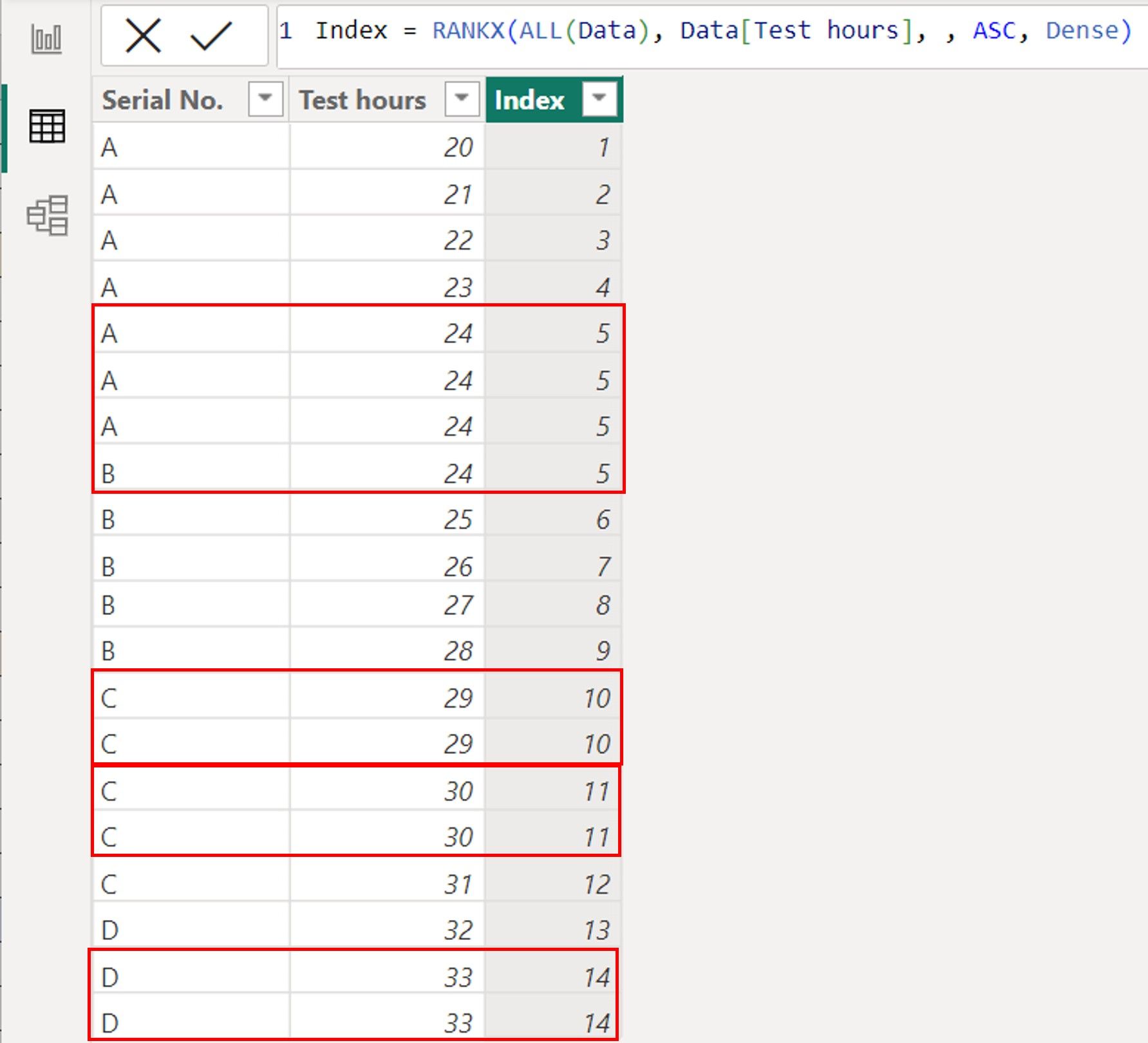Open Index column filter dropdown
The image size is (1148, 1043).
click(599, 99)
